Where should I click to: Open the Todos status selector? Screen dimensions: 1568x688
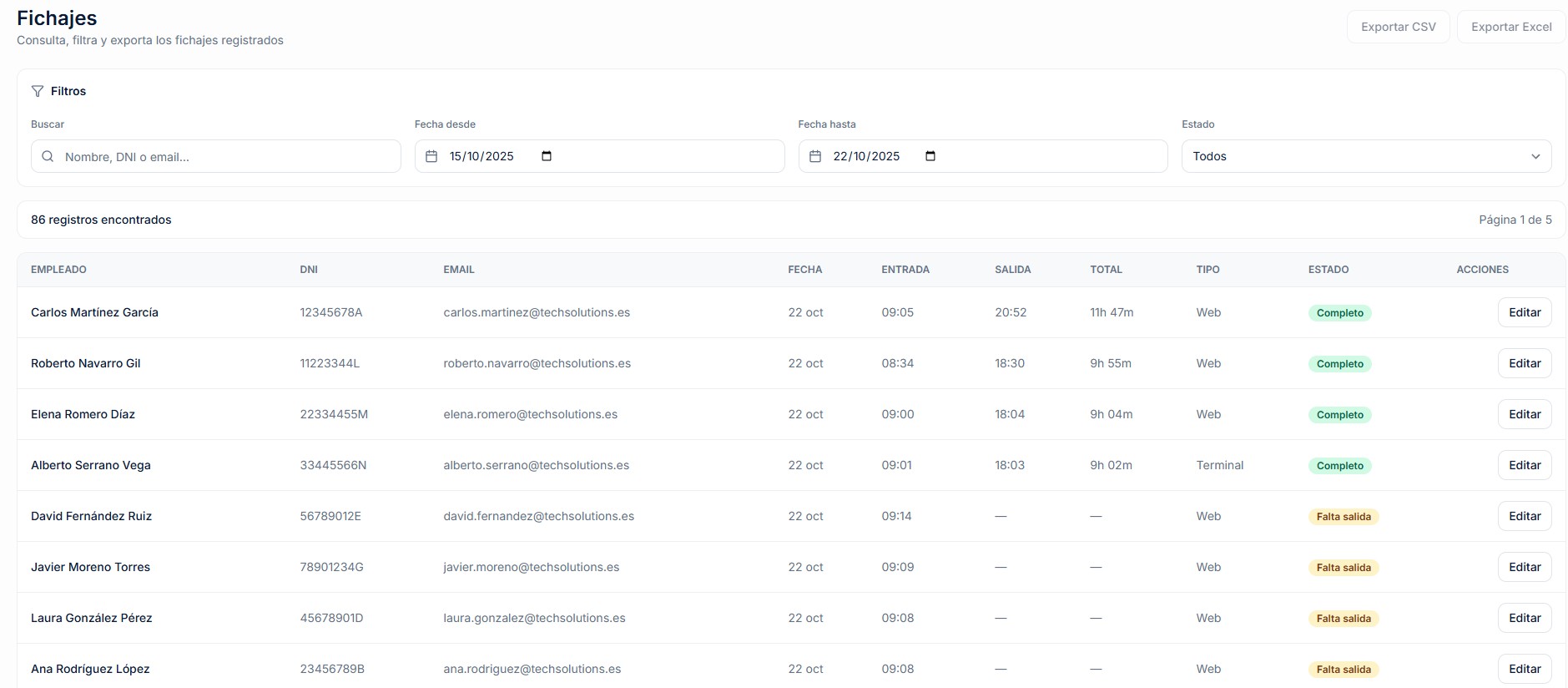tap(1365, 156)
